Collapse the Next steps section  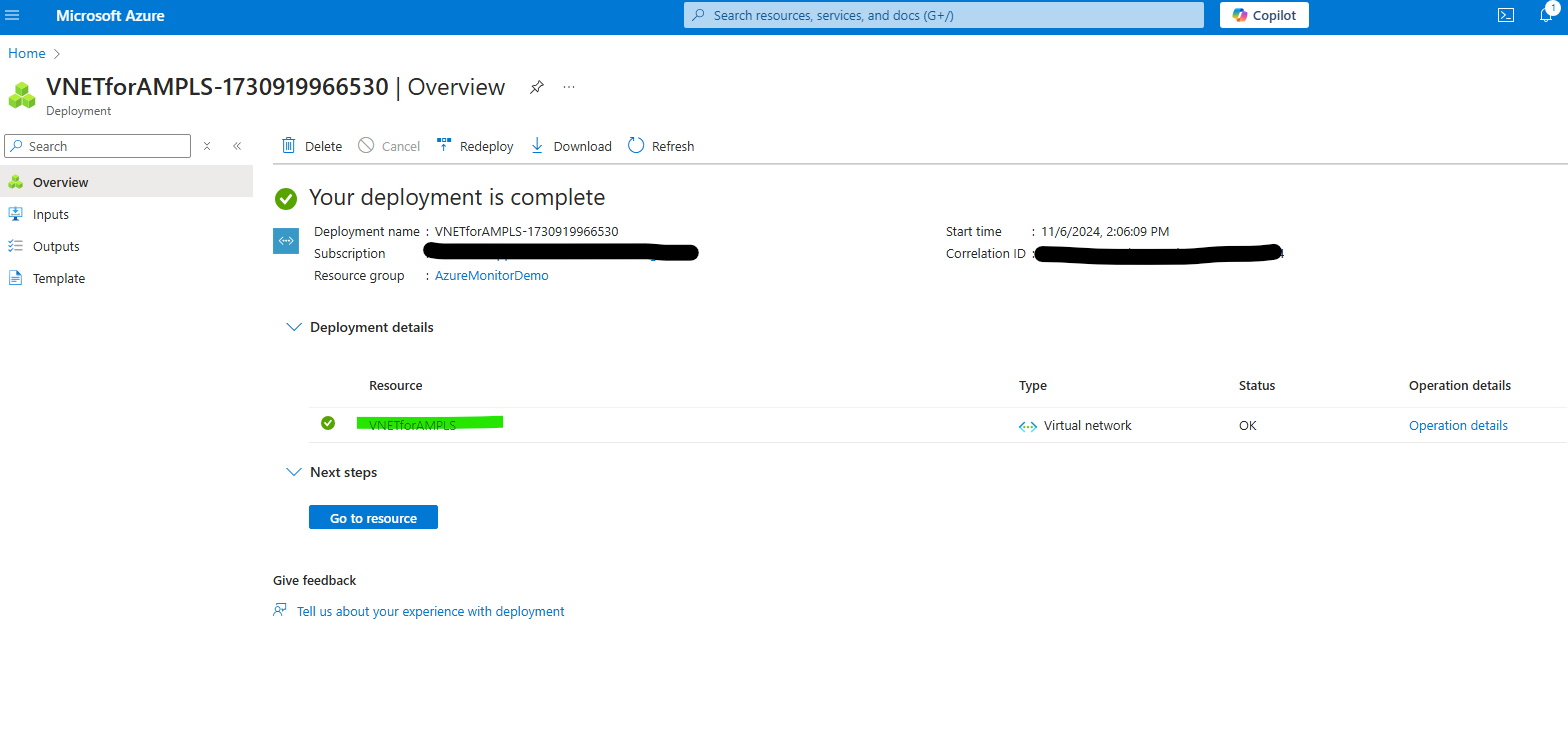pos(294,472)
